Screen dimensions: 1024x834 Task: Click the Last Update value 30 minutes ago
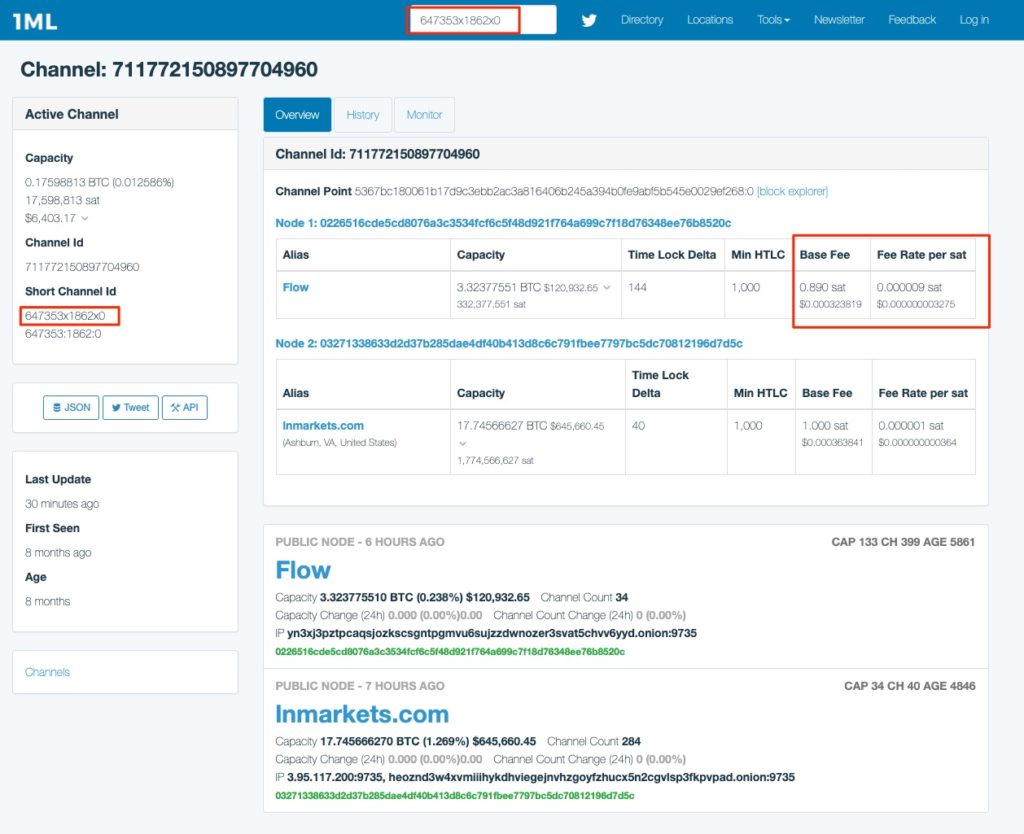click(62, 504)
